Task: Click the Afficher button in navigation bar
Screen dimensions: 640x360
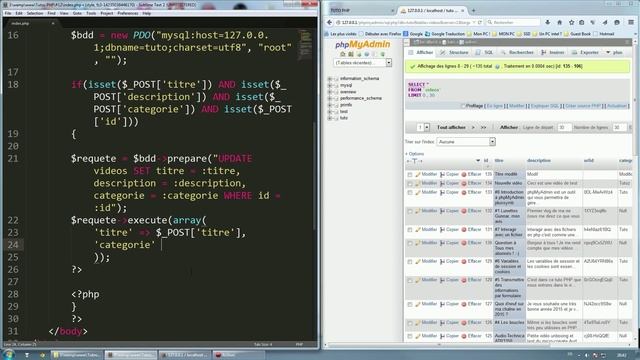Action: tap(509, 127)
